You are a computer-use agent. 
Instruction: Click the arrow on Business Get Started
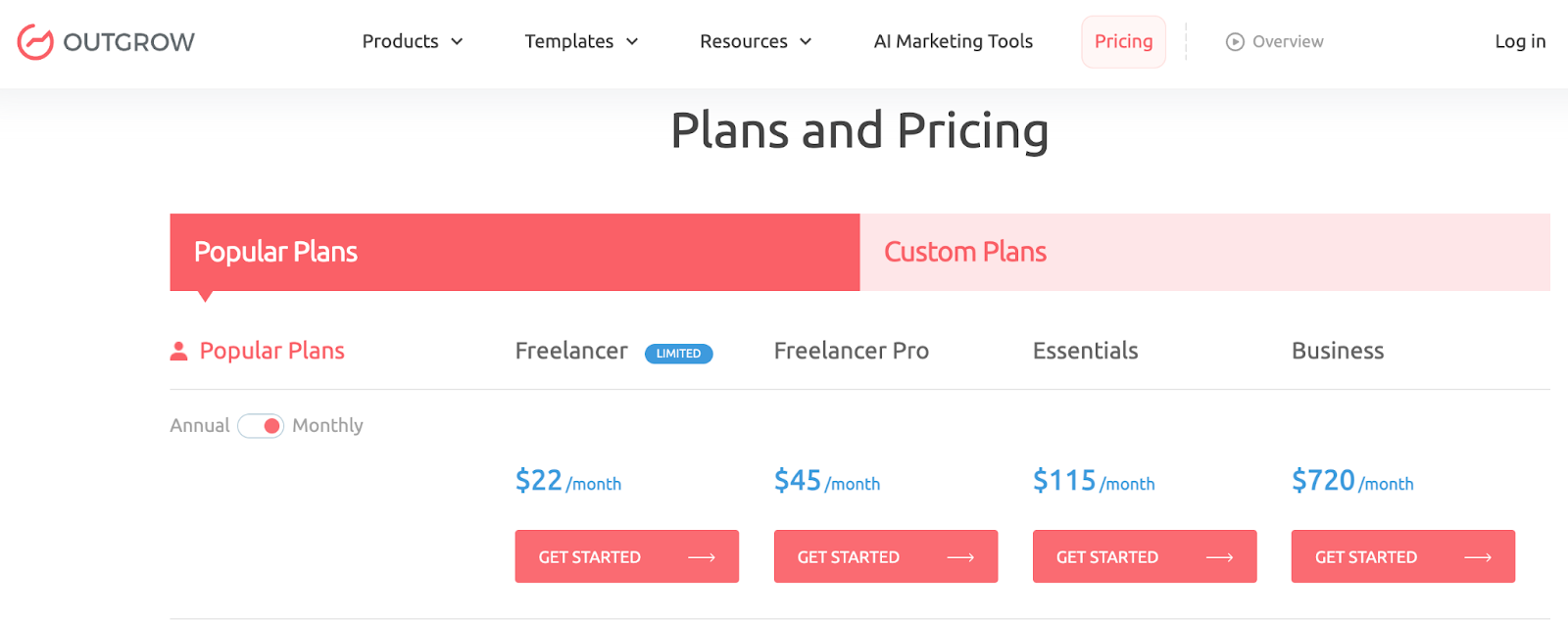1478,557
